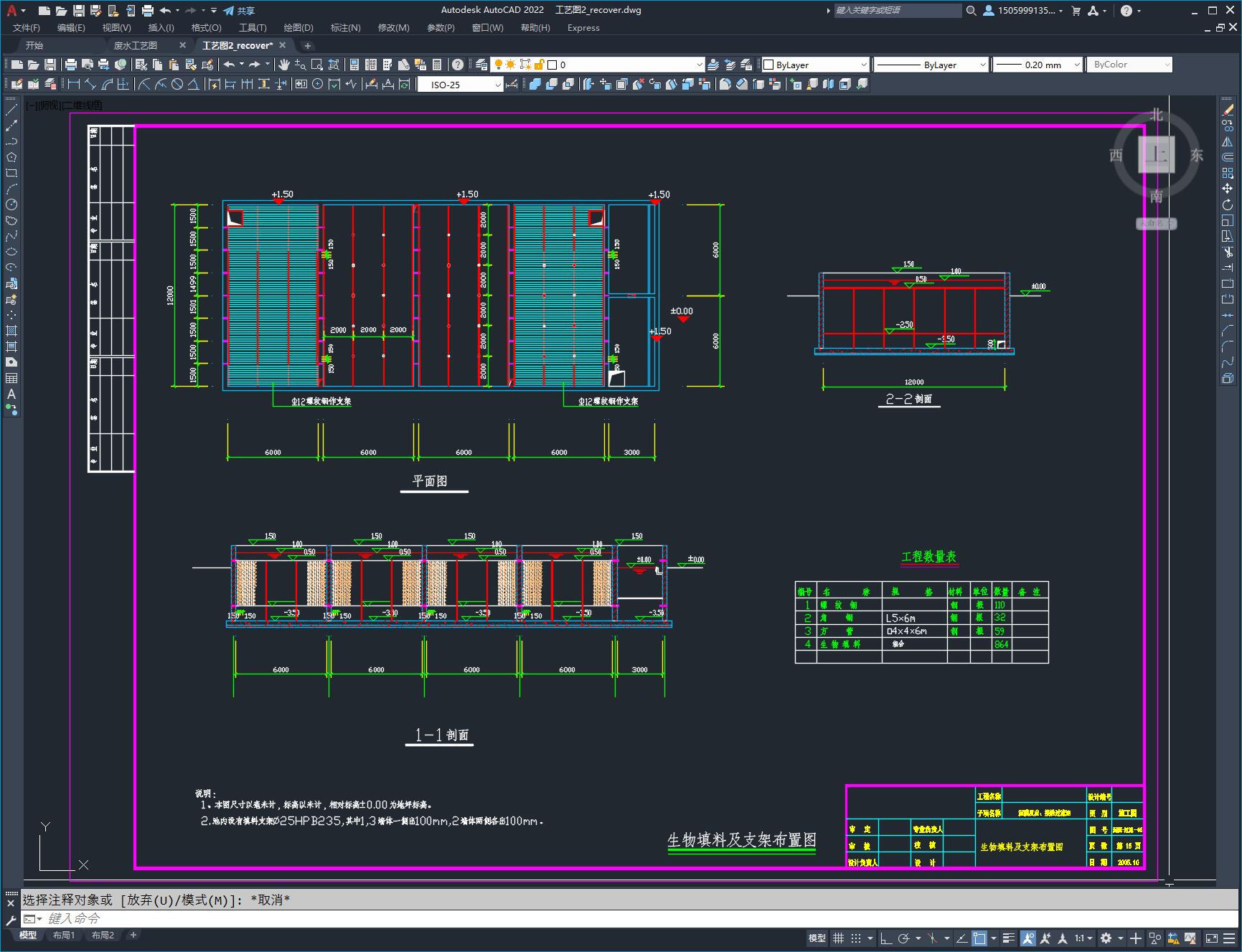Select the Multiline Text tool
The image size is (1242, 952).
[x=11, y=394]
